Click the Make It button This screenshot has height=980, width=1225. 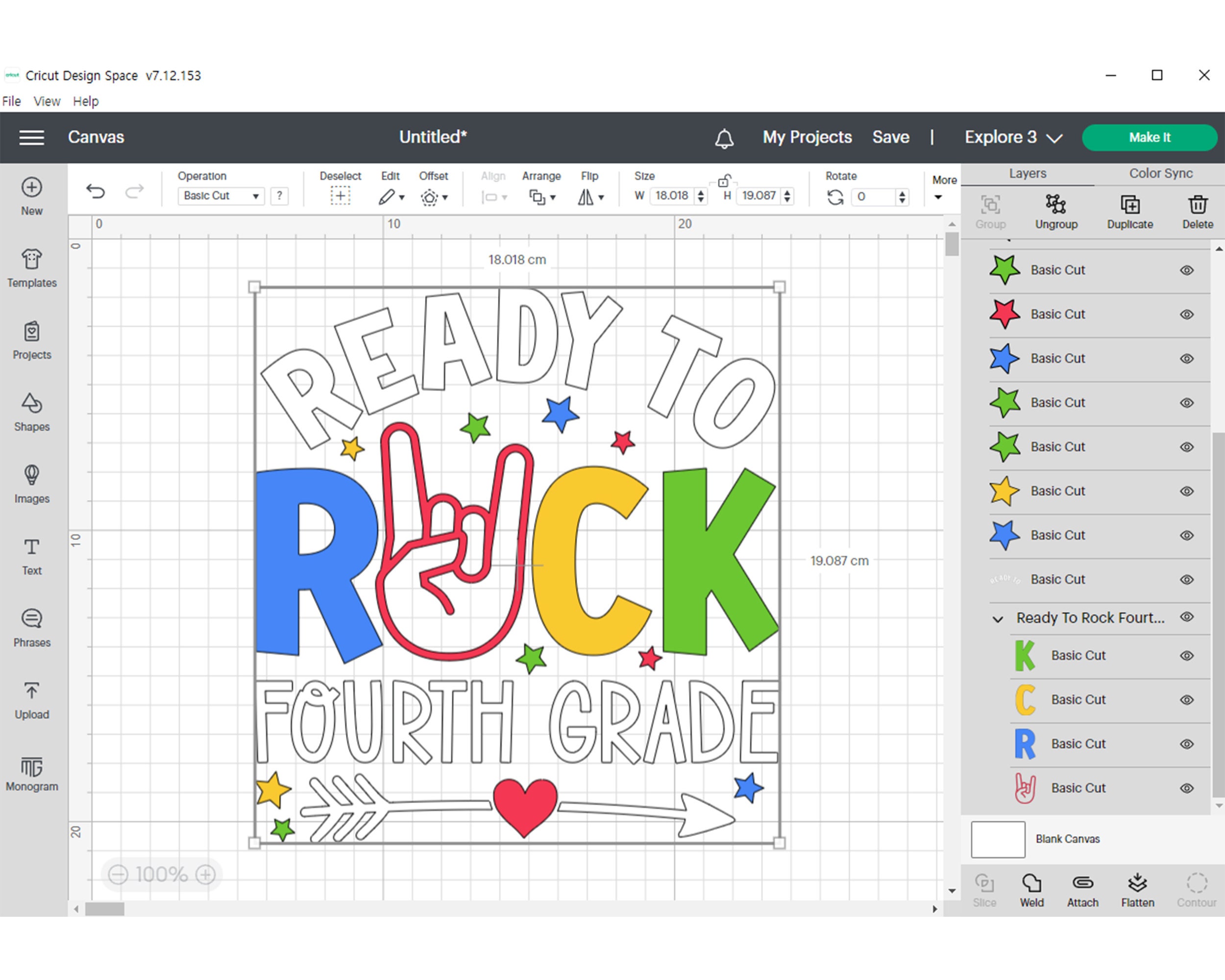[1149, 138]
